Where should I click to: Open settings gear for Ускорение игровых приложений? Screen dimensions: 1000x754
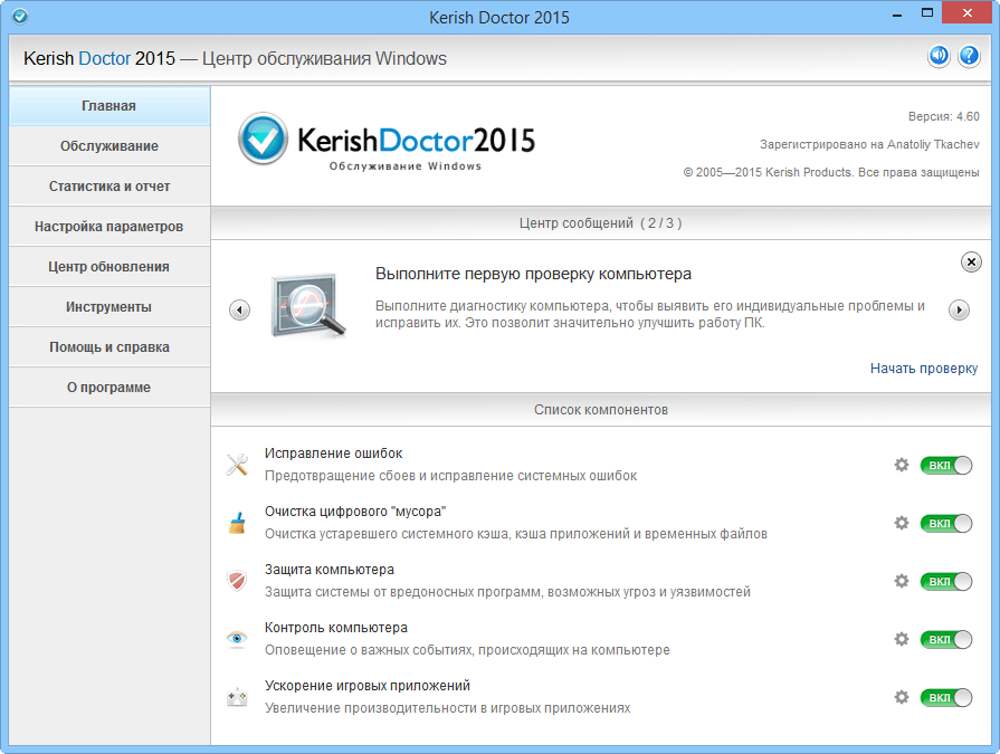(x=901, y=697)
